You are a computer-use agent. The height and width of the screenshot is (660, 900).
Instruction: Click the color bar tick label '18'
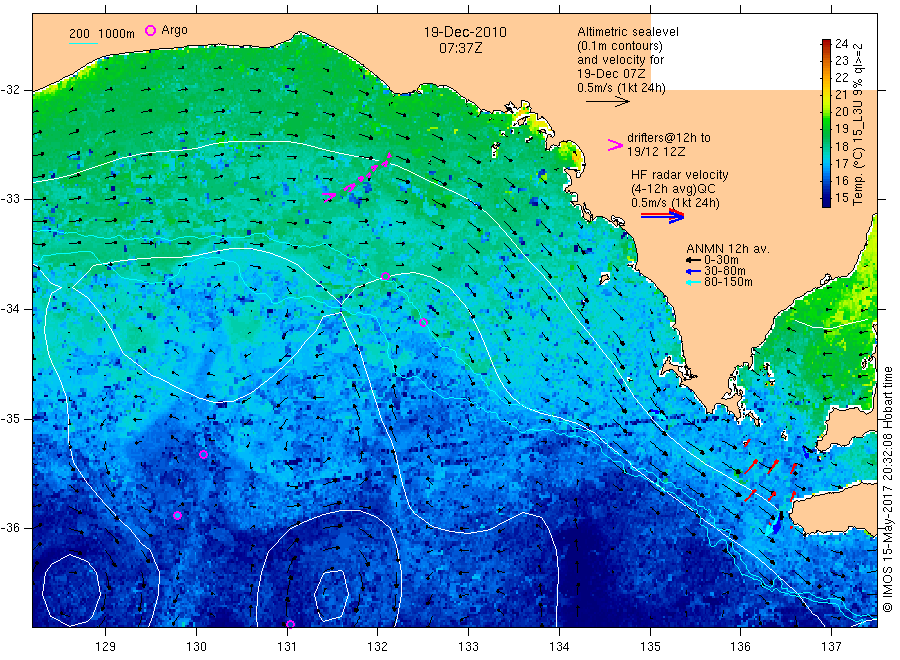tap(841, 146)
